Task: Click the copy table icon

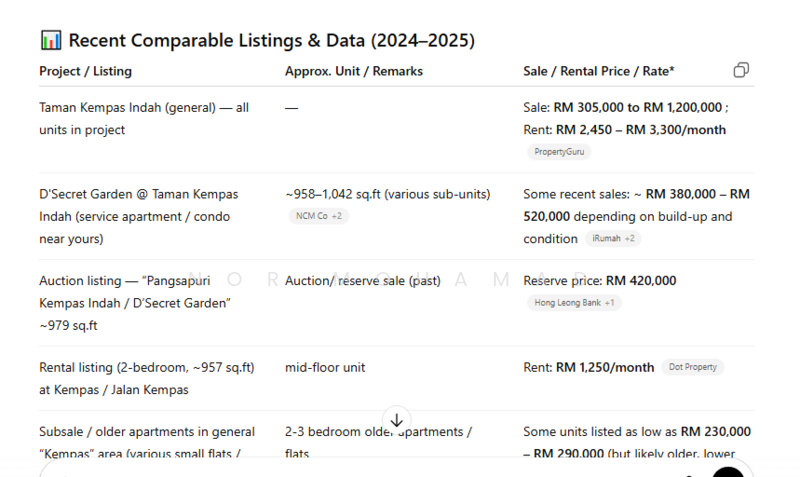Action: click(741, 70)
